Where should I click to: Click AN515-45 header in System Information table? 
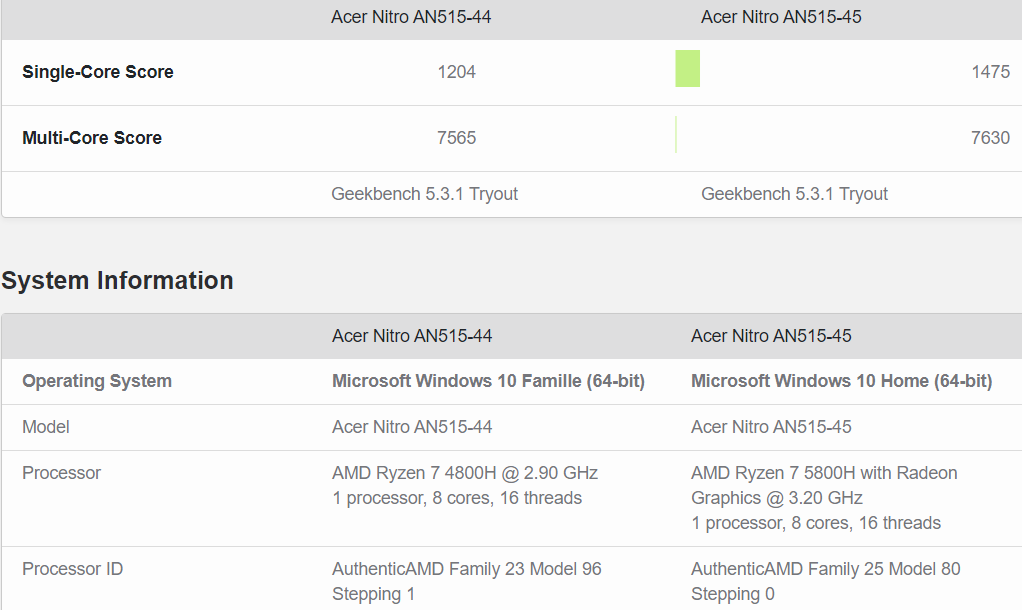click(x=771, y=336)
